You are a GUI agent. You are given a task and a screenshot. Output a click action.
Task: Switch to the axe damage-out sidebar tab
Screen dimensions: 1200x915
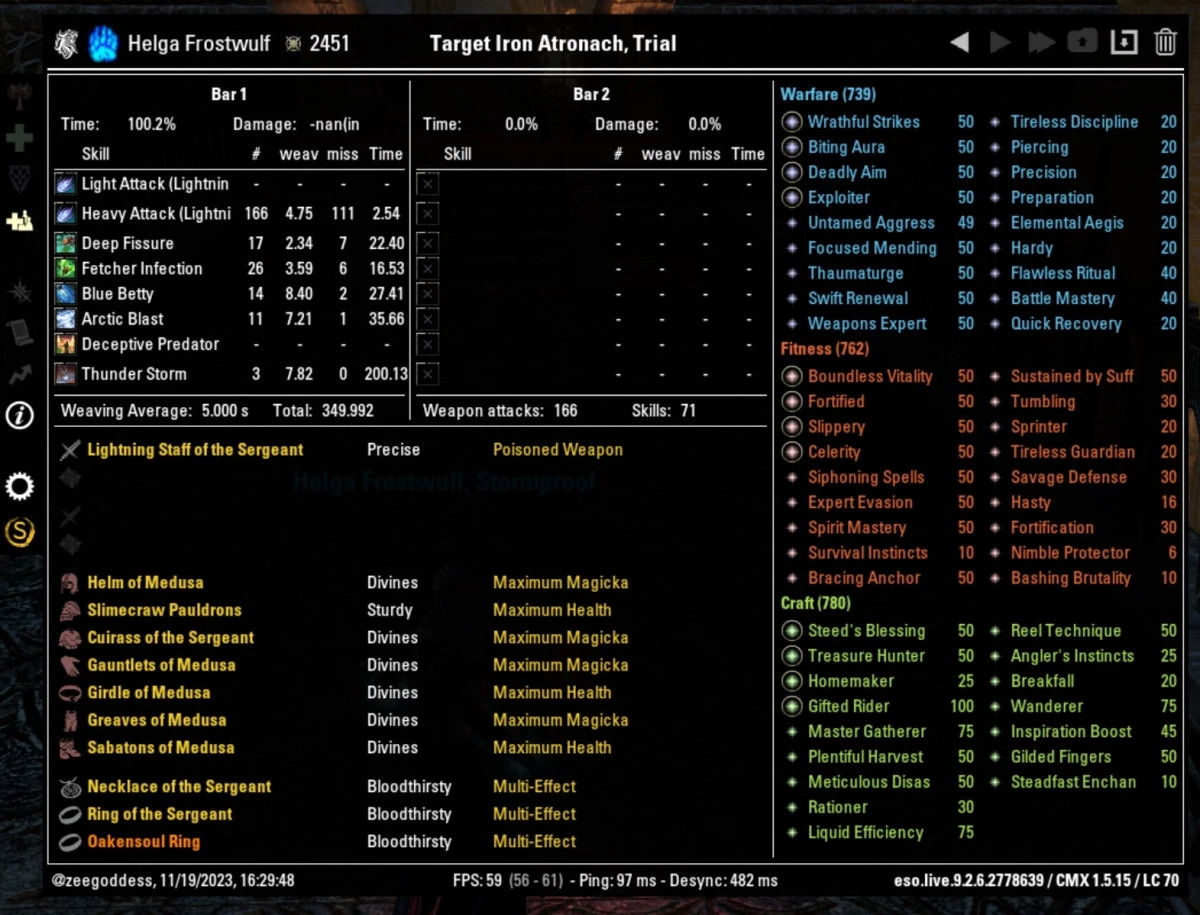20,97
